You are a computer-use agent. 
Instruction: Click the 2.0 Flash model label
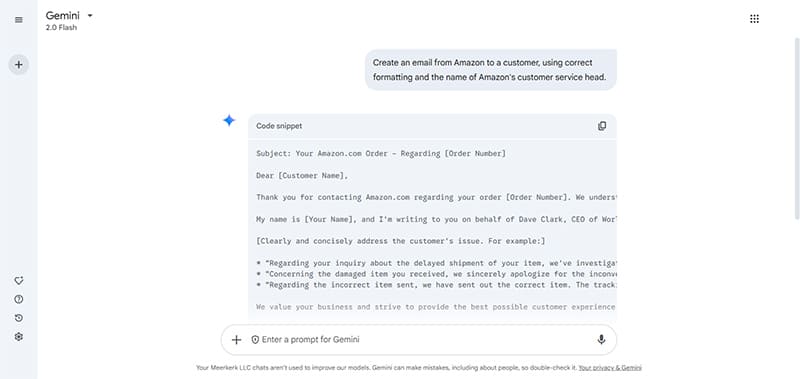pyautogui.click(x=61, y=28)
